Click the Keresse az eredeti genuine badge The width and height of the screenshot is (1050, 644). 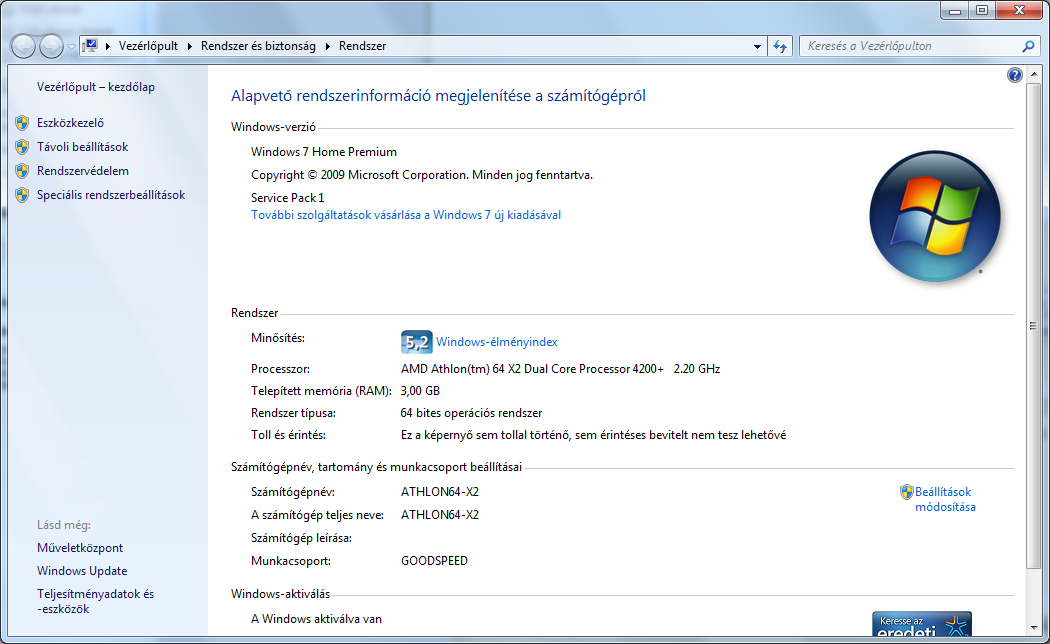click(x=921, y=624)
